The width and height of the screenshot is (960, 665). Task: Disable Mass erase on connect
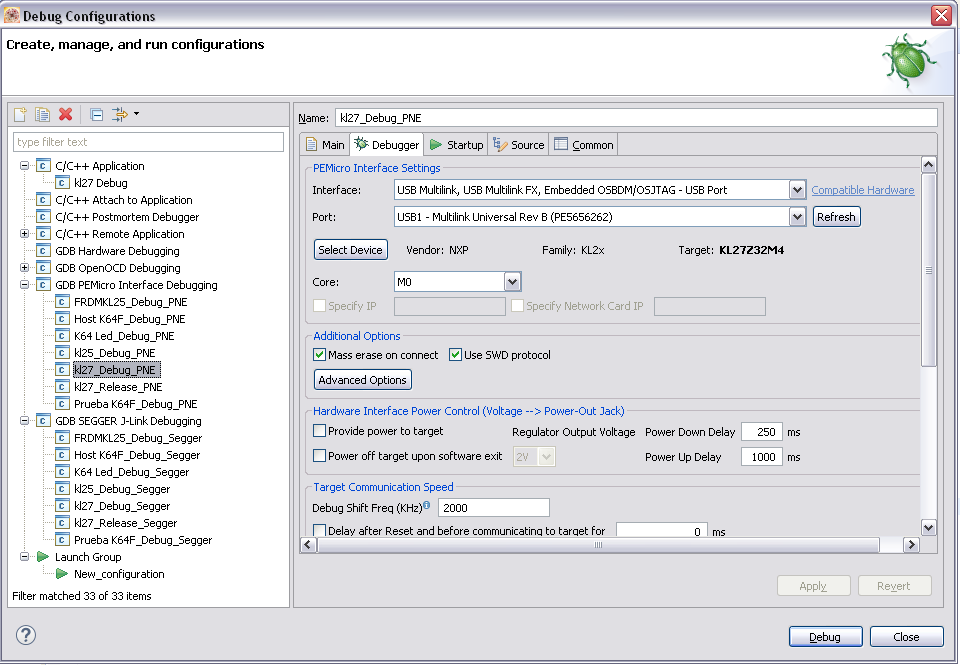[320, 355]
